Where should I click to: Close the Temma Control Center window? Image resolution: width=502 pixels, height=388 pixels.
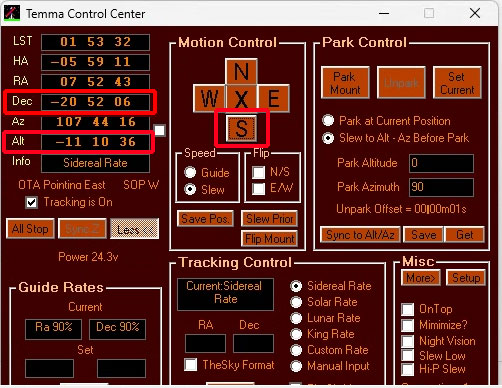coord(475,13)
